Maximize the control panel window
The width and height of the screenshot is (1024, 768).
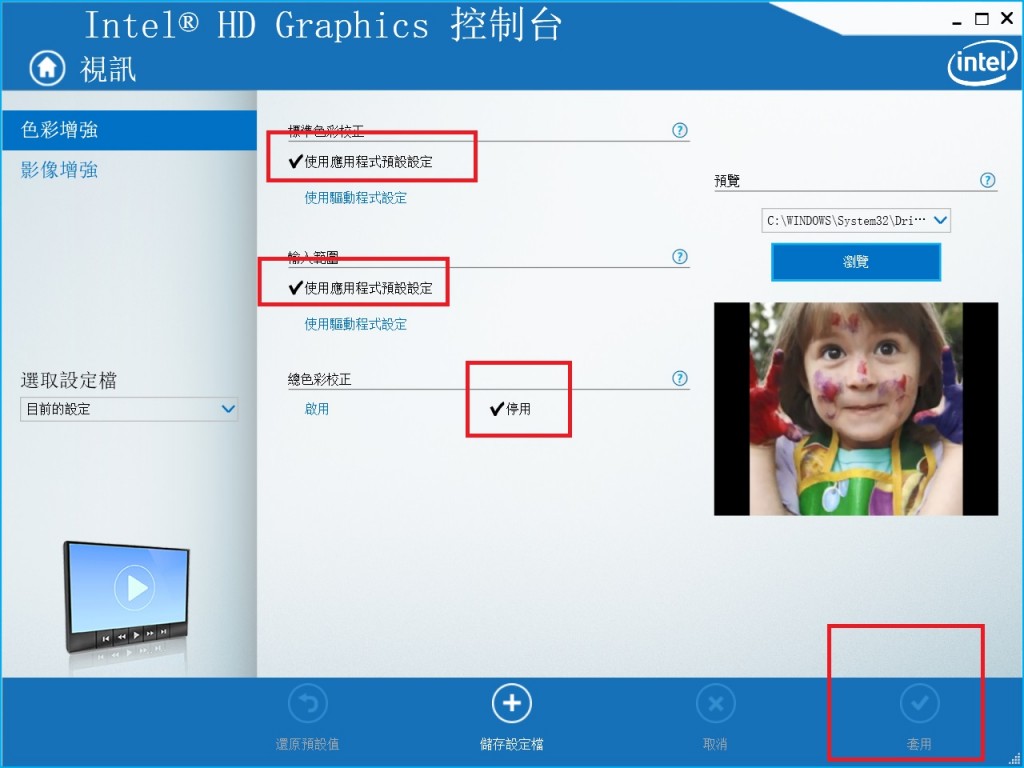[x=982, y=19]
